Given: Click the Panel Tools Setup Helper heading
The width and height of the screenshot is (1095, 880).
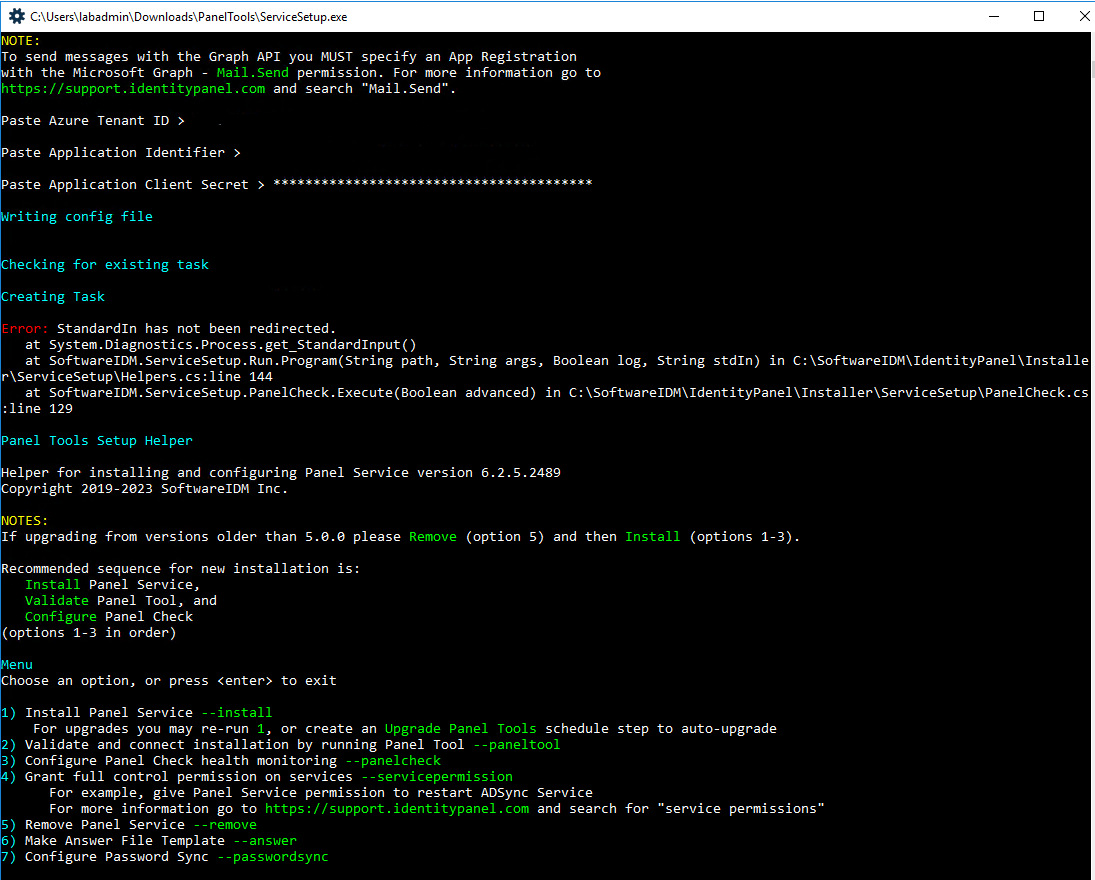Looking at the screenshot, I should point(97,441).
